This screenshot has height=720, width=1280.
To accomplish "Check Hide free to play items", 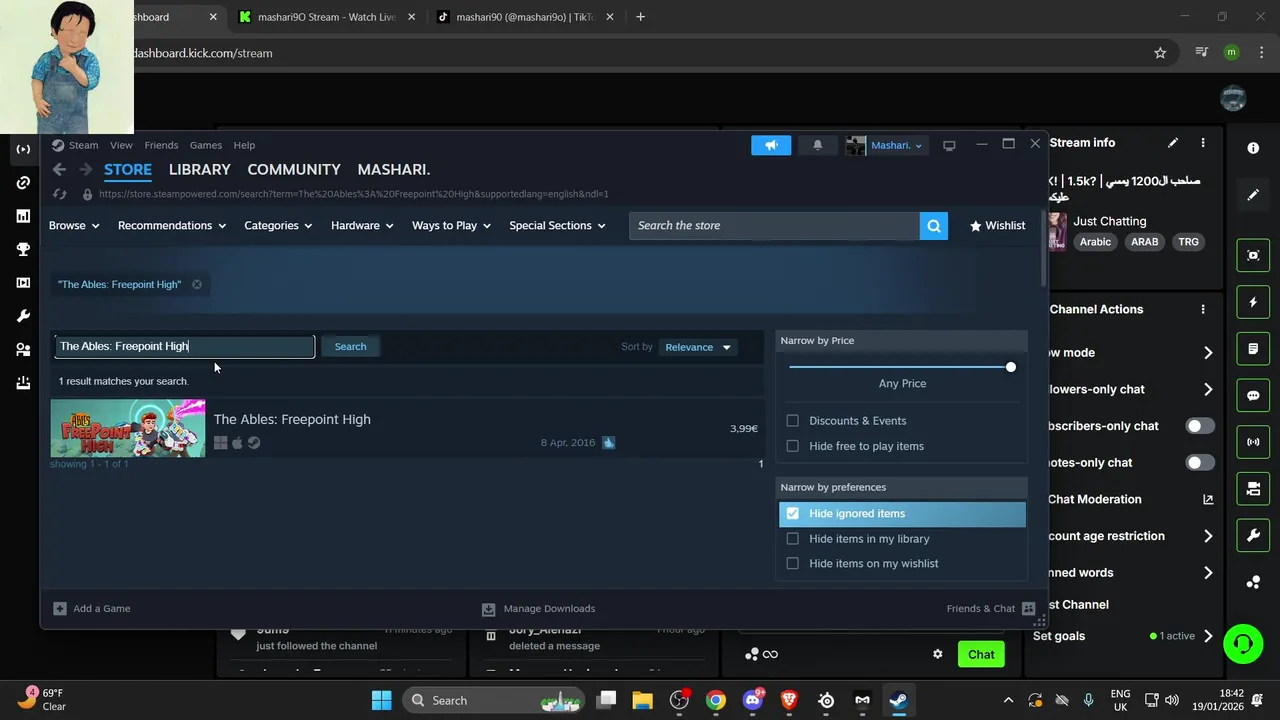I will [x=793, y=446].
